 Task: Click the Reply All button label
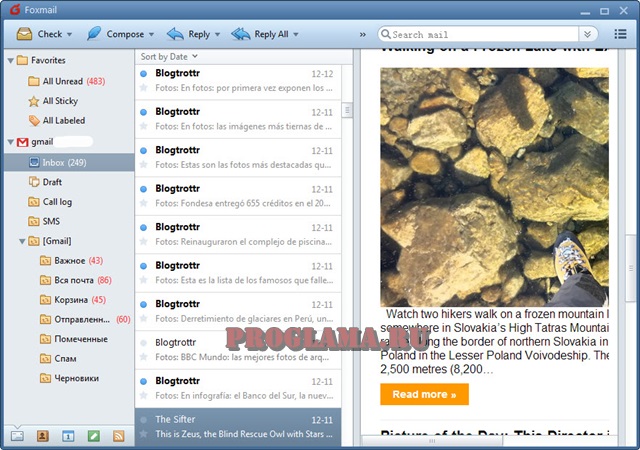pos(271,34)
